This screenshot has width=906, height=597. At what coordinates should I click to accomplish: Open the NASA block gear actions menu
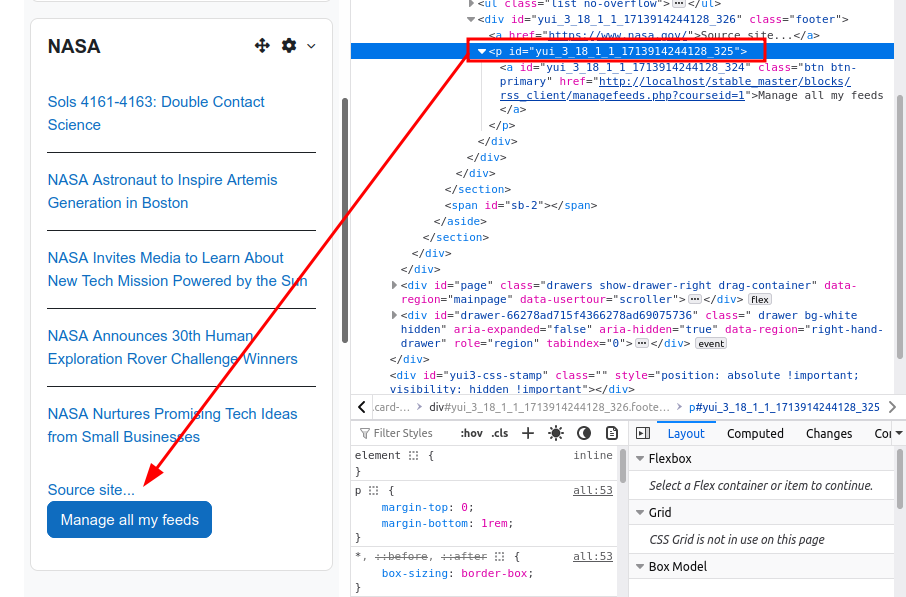tap(289, 46)
